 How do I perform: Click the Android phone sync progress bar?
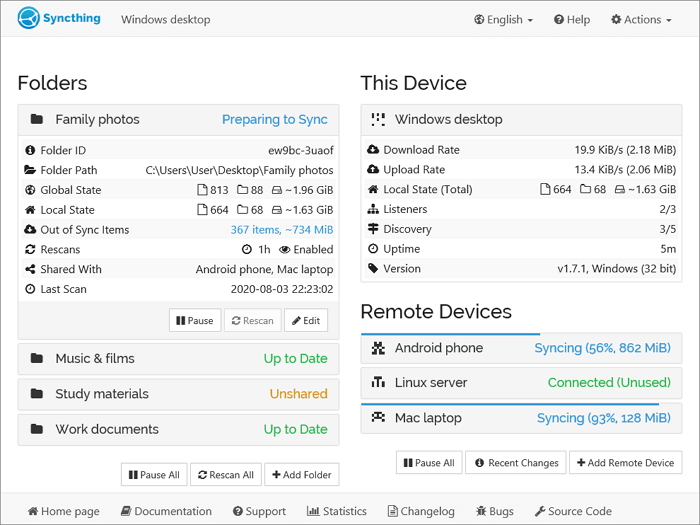tap(450, 334)
